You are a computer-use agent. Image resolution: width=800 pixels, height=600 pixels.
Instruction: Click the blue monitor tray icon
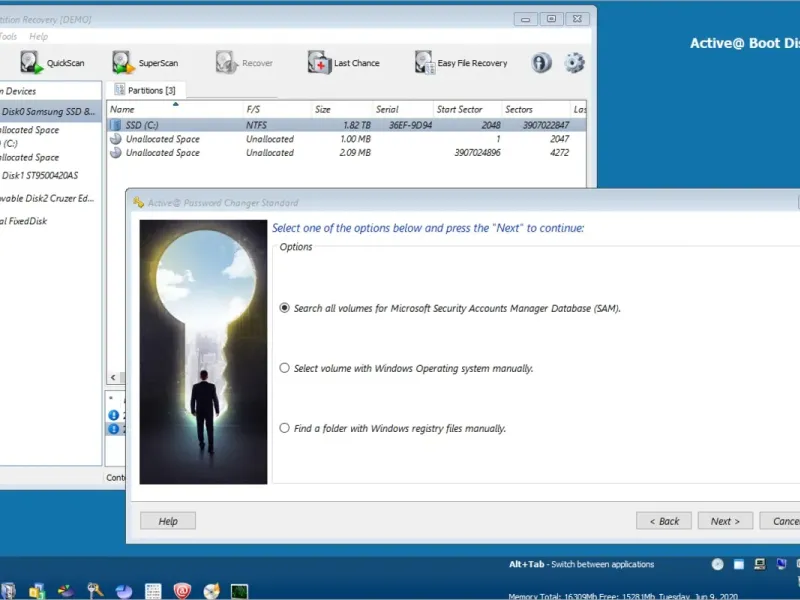pos(781,564)
